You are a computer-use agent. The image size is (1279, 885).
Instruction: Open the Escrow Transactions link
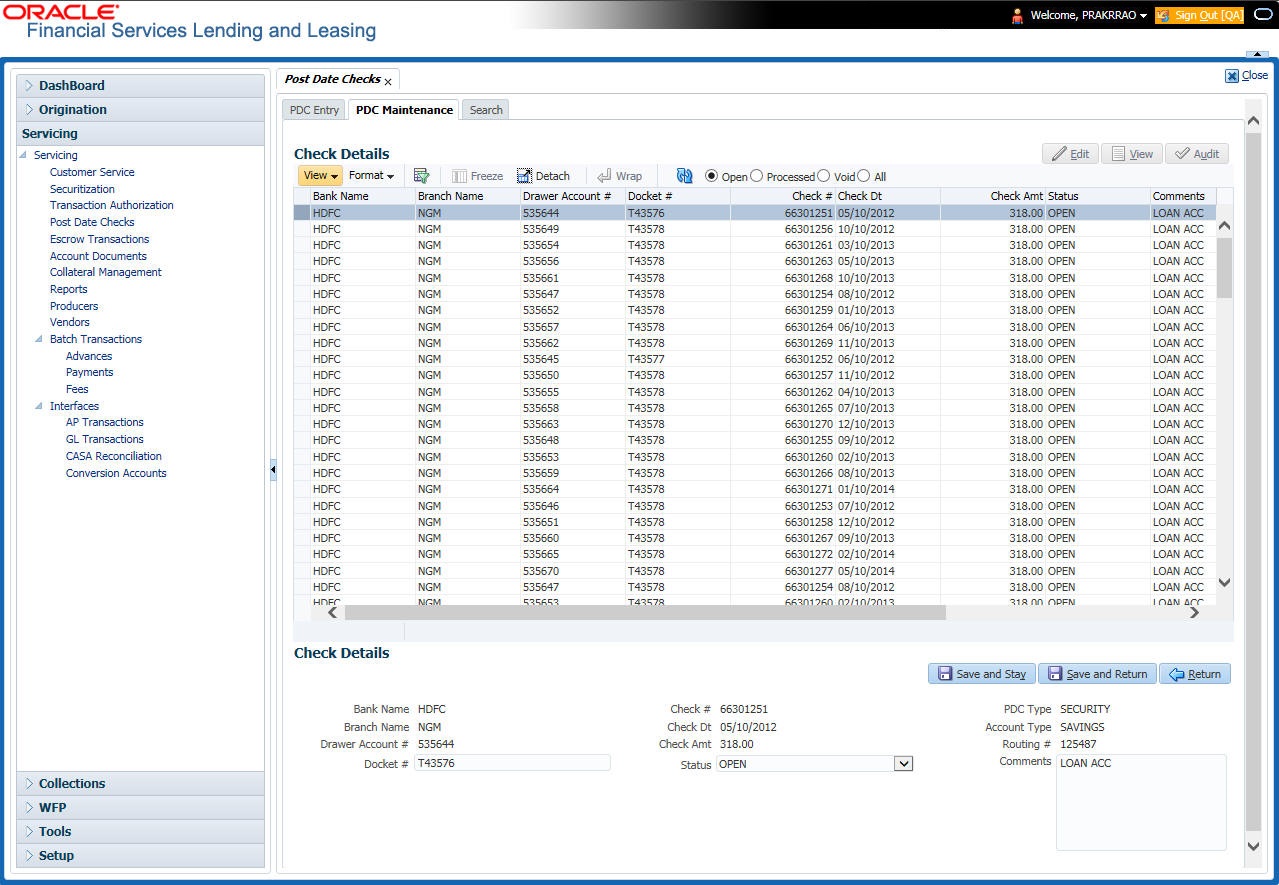[x=99, y=239]
